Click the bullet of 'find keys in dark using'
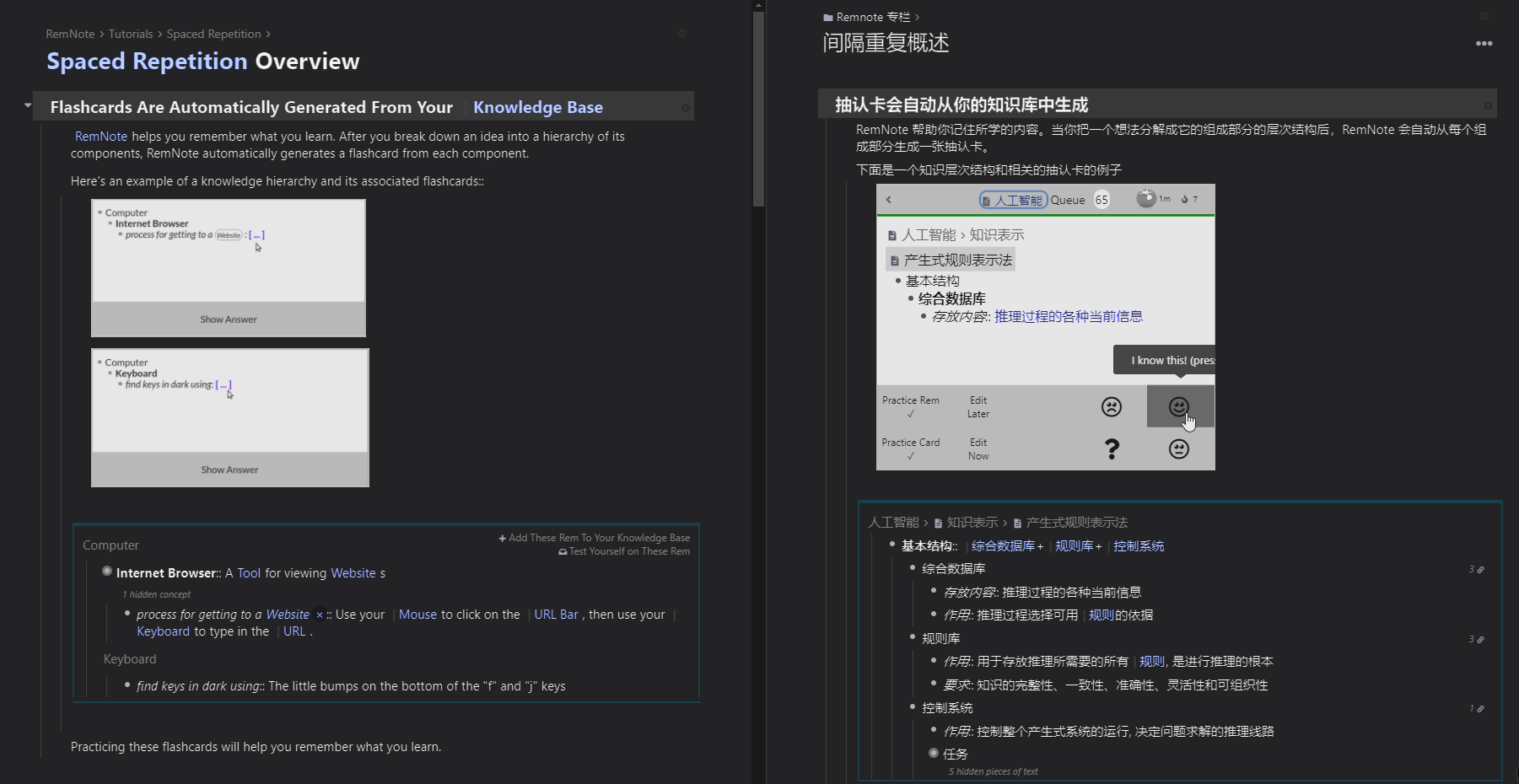The height and width of the screenshot is (784, 1519). tap(127, 685)
